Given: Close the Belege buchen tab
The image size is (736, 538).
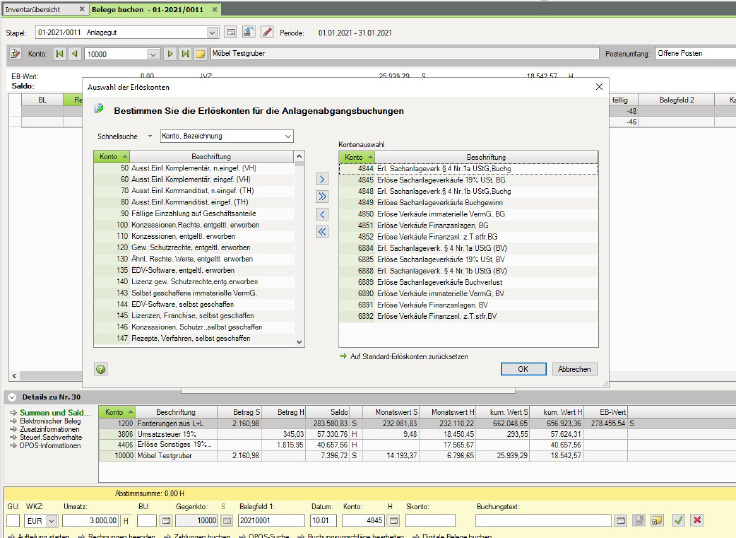Looking at the screenshot, I should pyautogui.click(x=215, y=9).
